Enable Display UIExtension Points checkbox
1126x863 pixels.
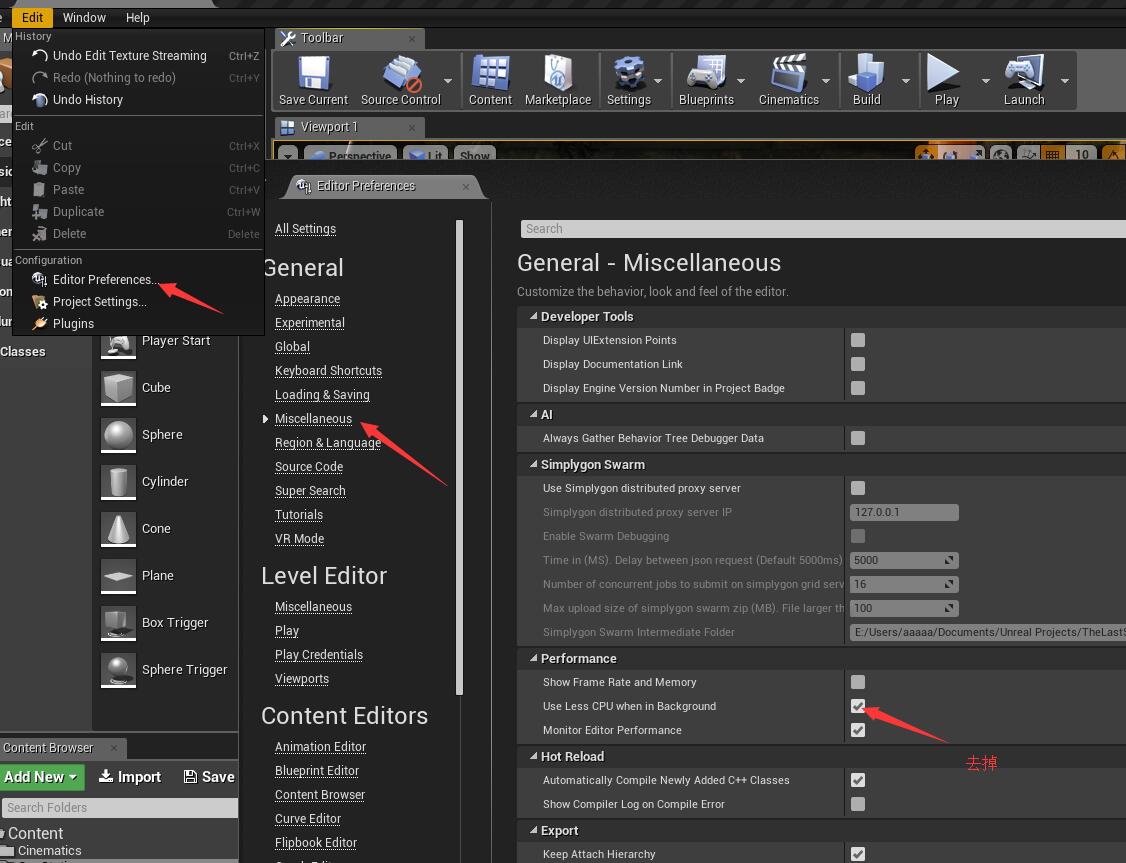pyautogui.click(x=857, y=340)
